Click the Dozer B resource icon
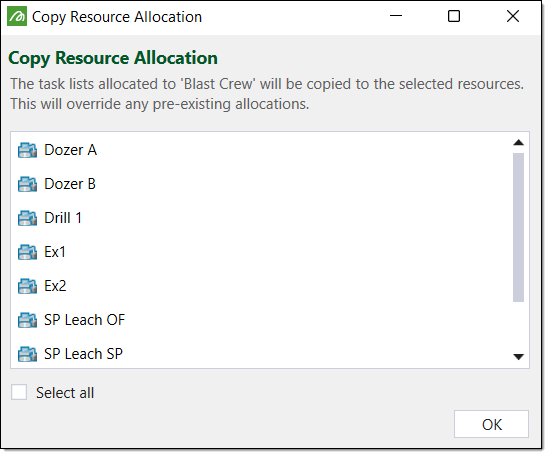Viewport: 548px width, 455px height. tap(27, 184)
